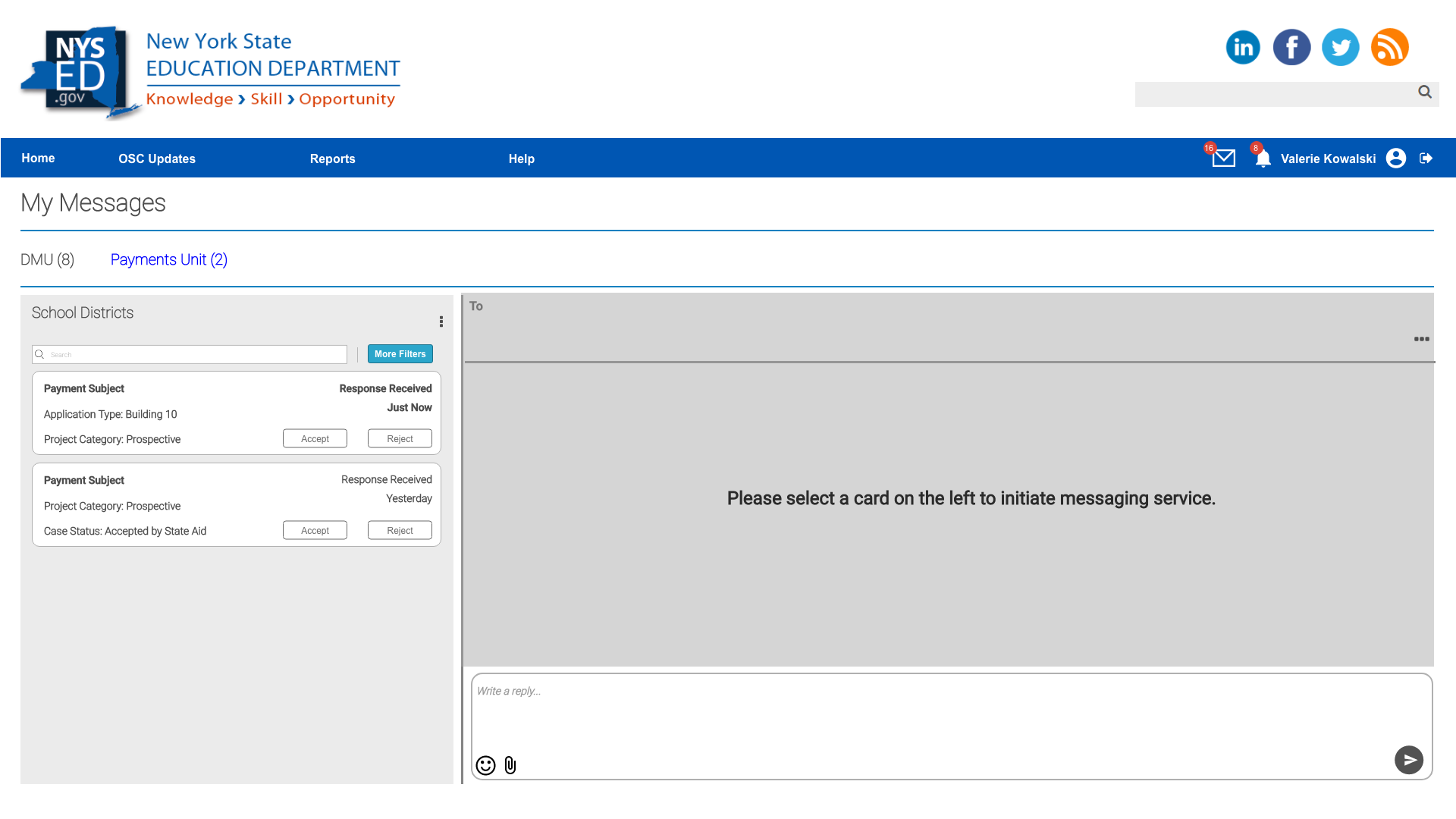Viewport: 1456px width, 819px height.
Task: Open the Reports menu item
Action: pyautogui.click(x=332, y=158)
